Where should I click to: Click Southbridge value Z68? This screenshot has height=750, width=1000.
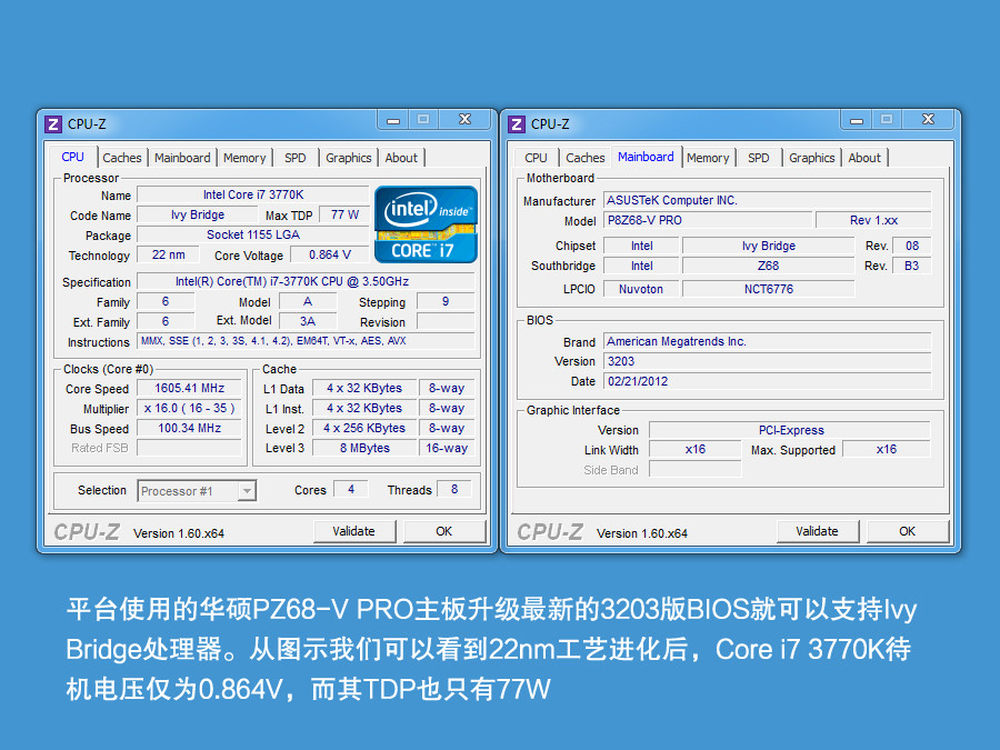768,266
